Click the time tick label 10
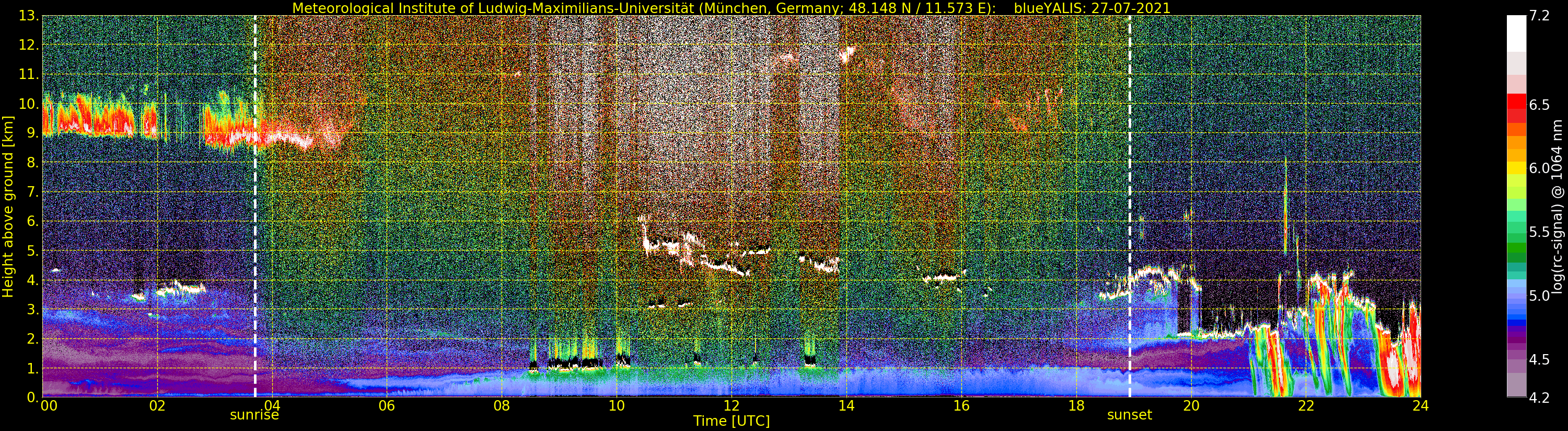This screenshot has width=1568, height=431. (x=617, y=406)
